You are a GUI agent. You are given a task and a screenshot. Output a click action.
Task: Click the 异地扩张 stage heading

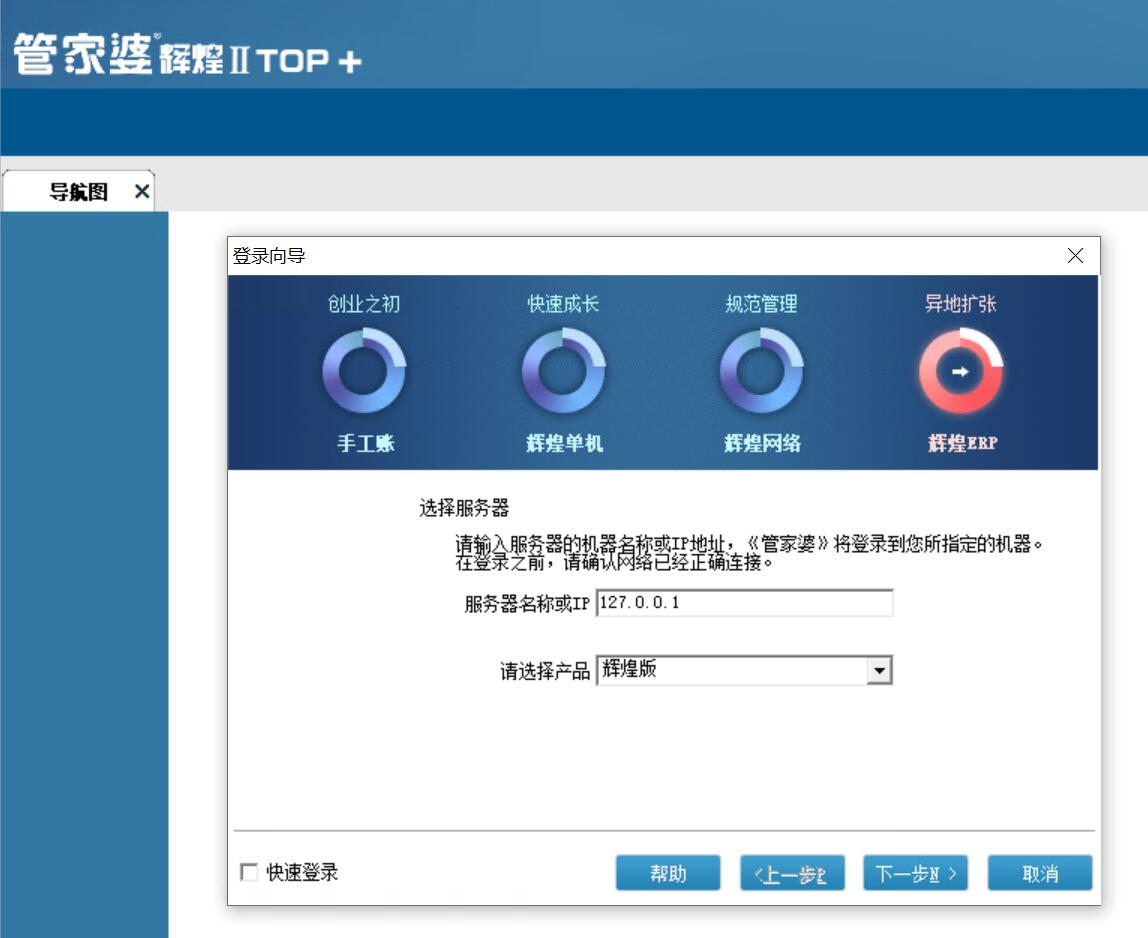[x=960, y=304]
